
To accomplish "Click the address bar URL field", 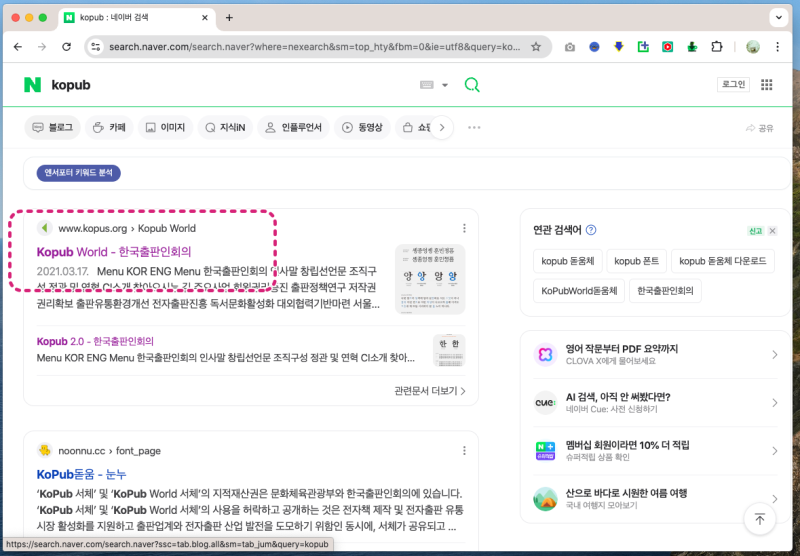I will click(314, 47).
